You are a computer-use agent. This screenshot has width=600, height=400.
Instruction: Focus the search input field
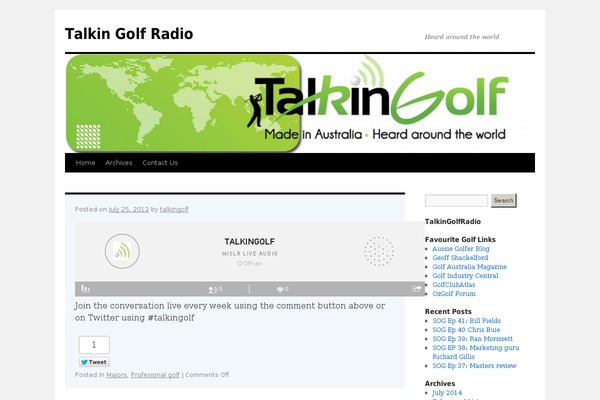coord(457,200)
